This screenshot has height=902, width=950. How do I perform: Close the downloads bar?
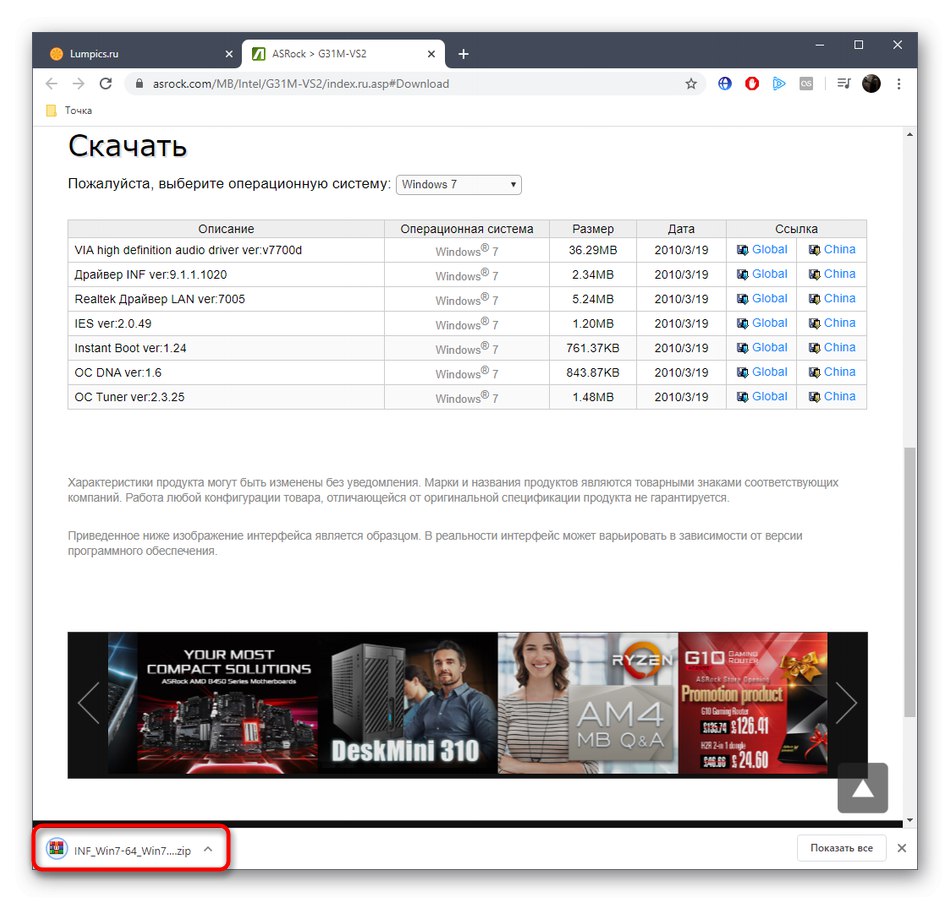(902, 848)
